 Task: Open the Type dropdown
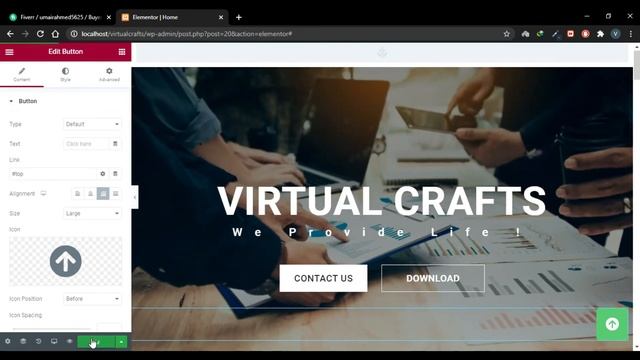tap(92, 124)
